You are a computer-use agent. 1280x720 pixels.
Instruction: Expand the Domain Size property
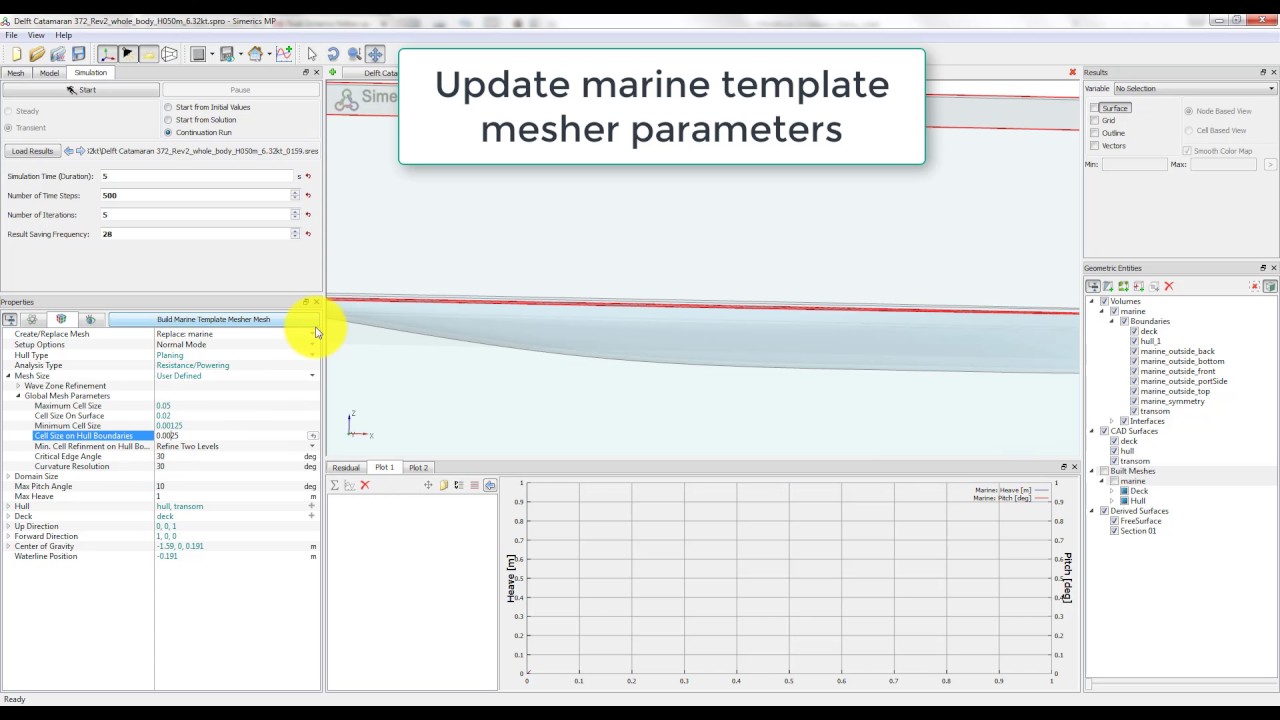click(x=8, y=476)
